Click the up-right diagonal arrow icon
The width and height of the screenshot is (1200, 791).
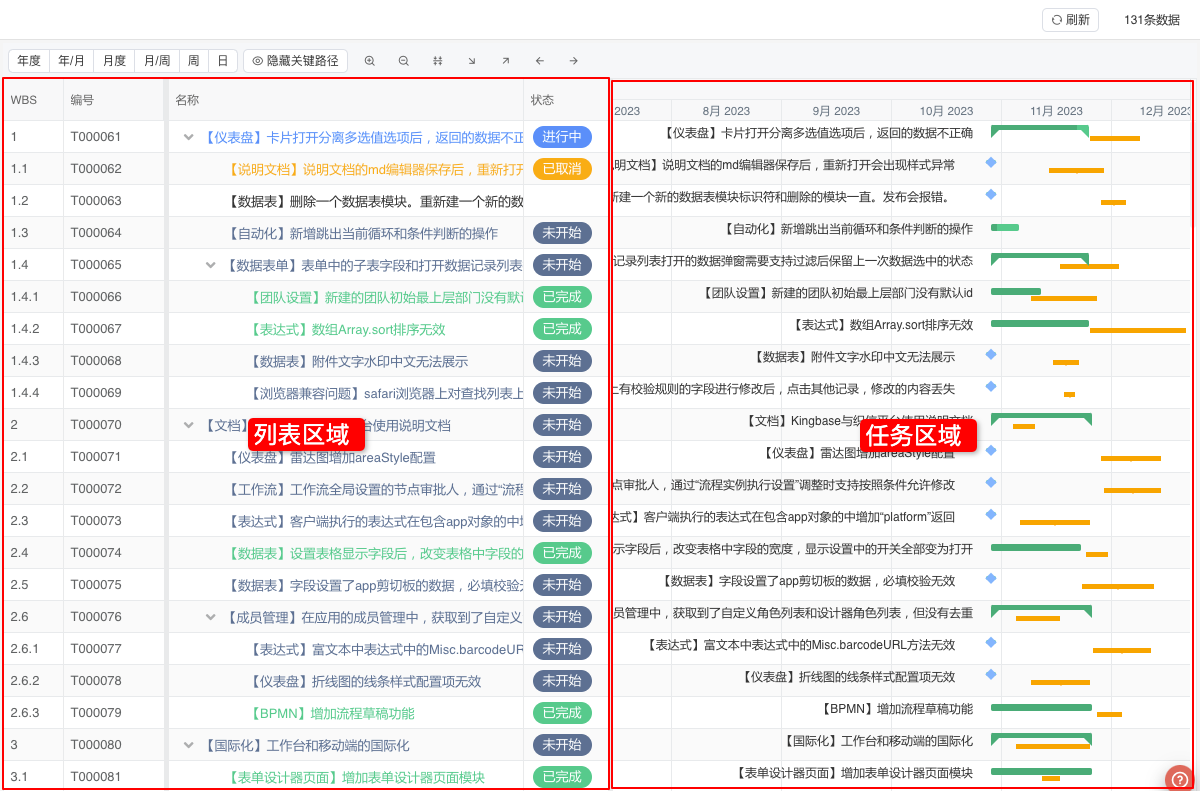pyautogui.click(x=506, y=61)
